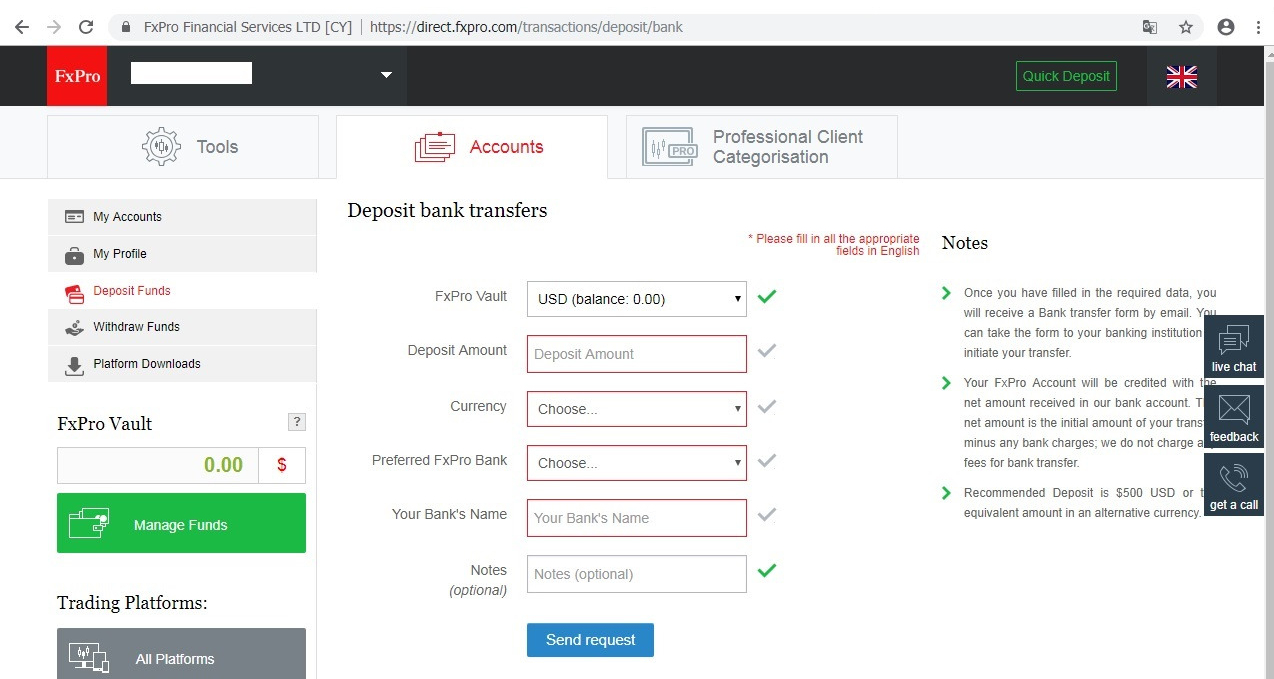Go back with the browser back arrow
The width and height of the screenshot is (1274, 679).
point(21,27)
